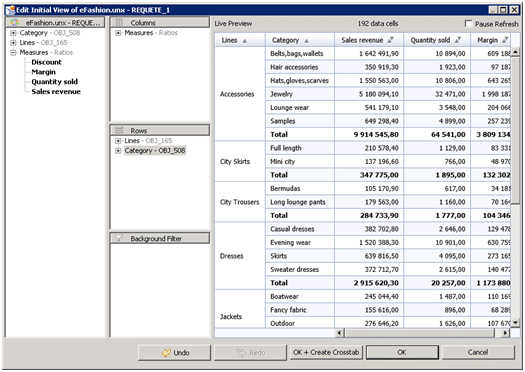Click sort icon on Margin header
This screenshot has width=525, height=372.
(x=505, y=40)
